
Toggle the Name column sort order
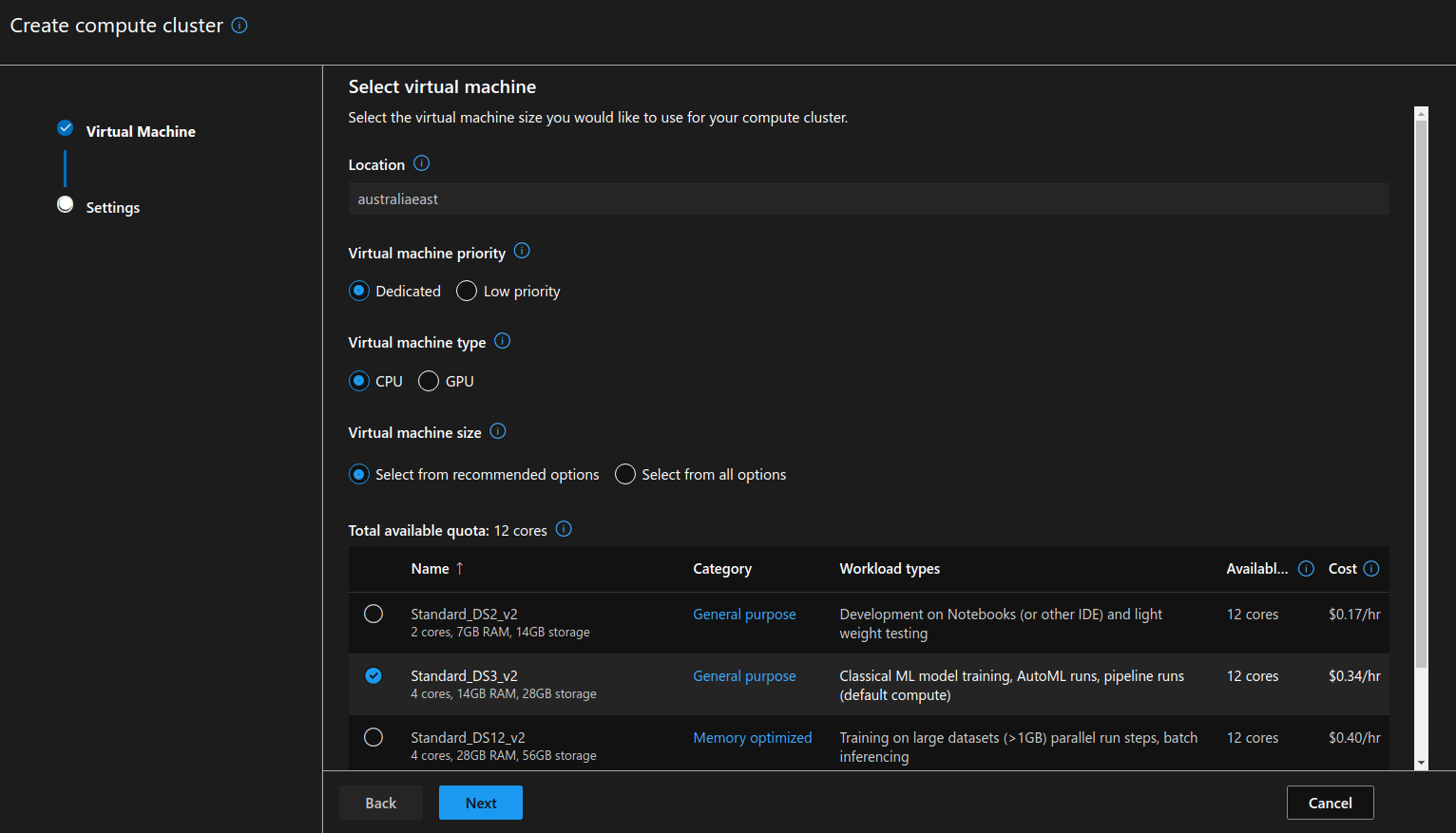coord(436,568)
